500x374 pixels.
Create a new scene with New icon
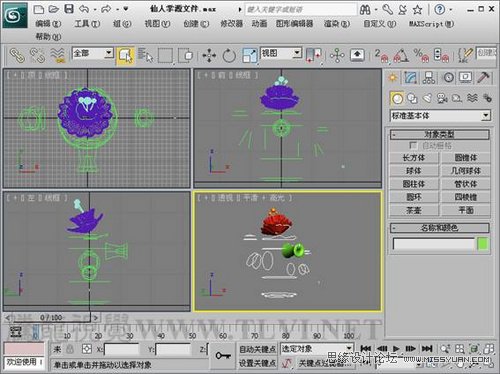click(39, 9)
